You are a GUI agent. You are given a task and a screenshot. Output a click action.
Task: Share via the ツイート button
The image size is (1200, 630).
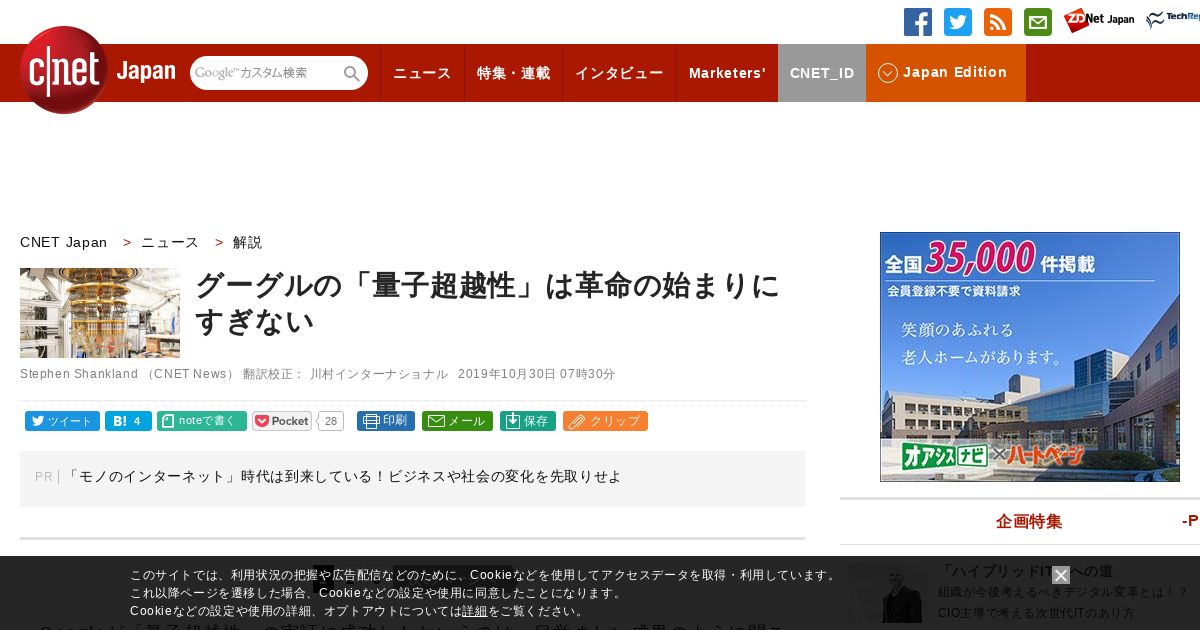(62, 421)
